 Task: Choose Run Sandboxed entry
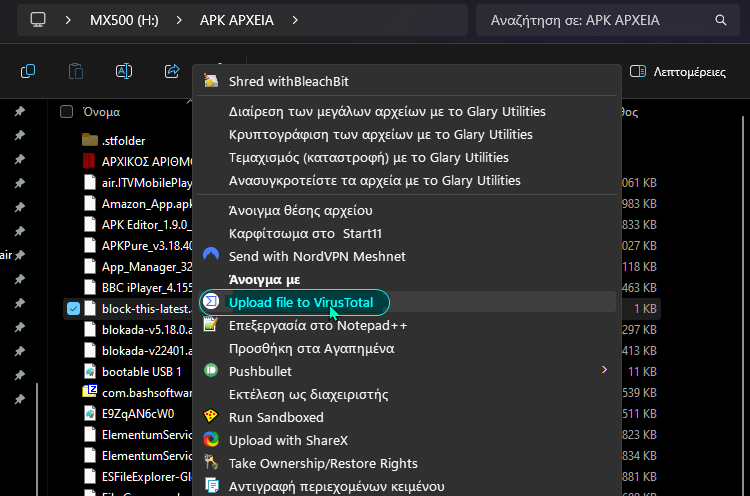(407, 417)
